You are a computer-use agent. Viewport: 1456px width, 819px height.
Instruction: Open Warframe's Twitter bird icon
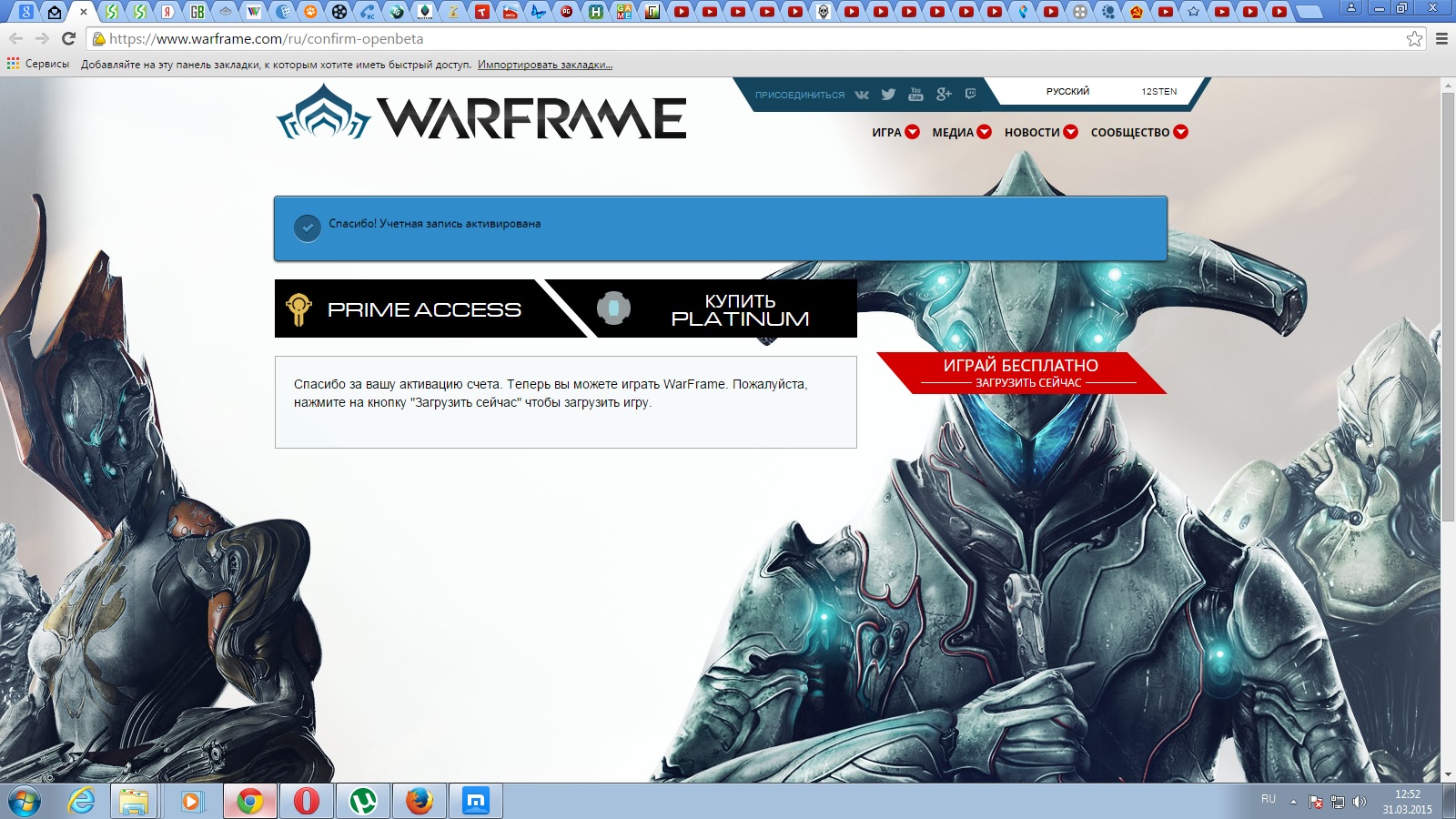[x=888, y=95]
